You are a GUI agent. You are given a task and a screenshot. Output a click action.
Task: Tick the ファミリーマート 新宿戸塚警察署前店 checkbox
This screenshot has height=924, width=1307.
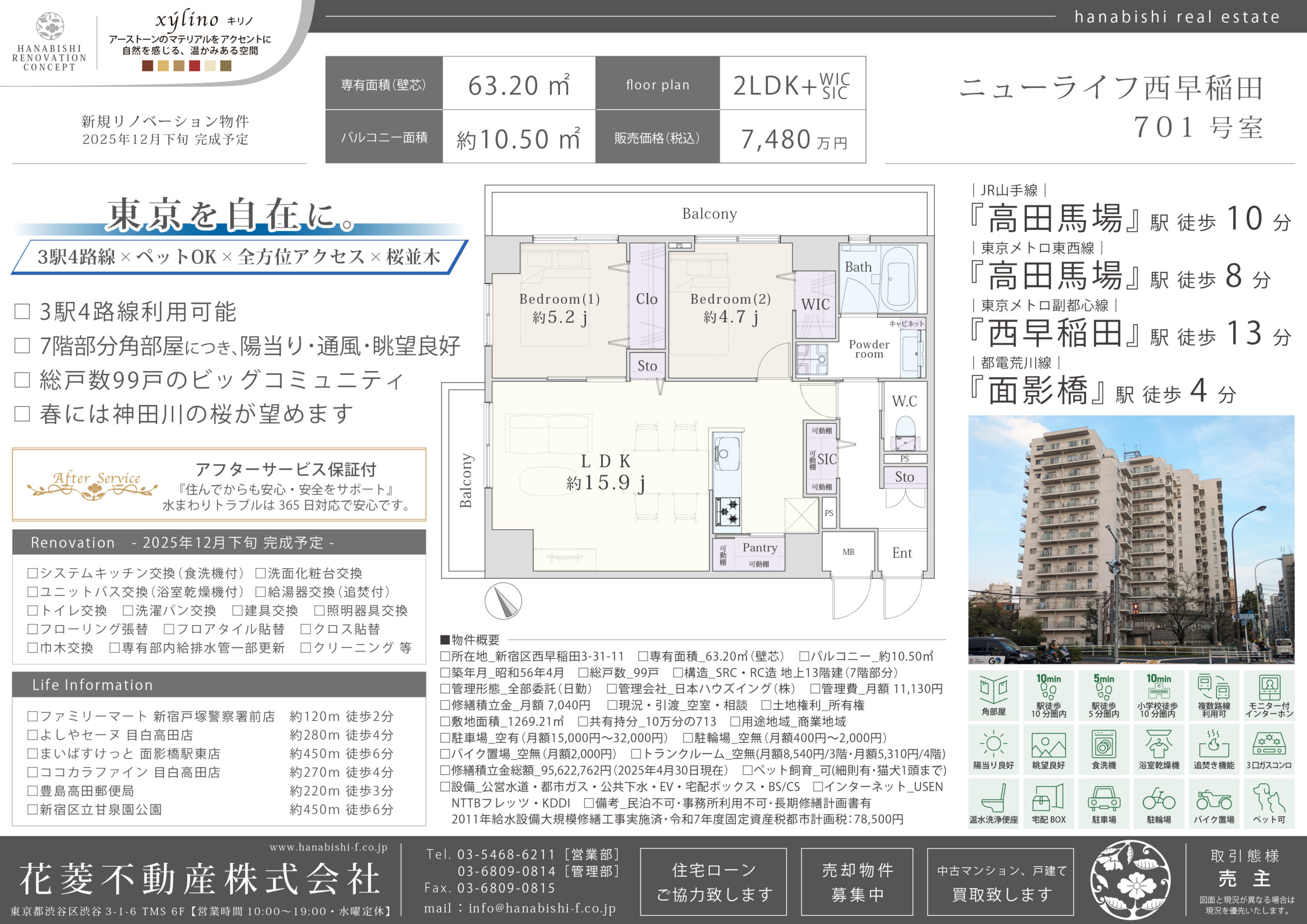(33, 716)
